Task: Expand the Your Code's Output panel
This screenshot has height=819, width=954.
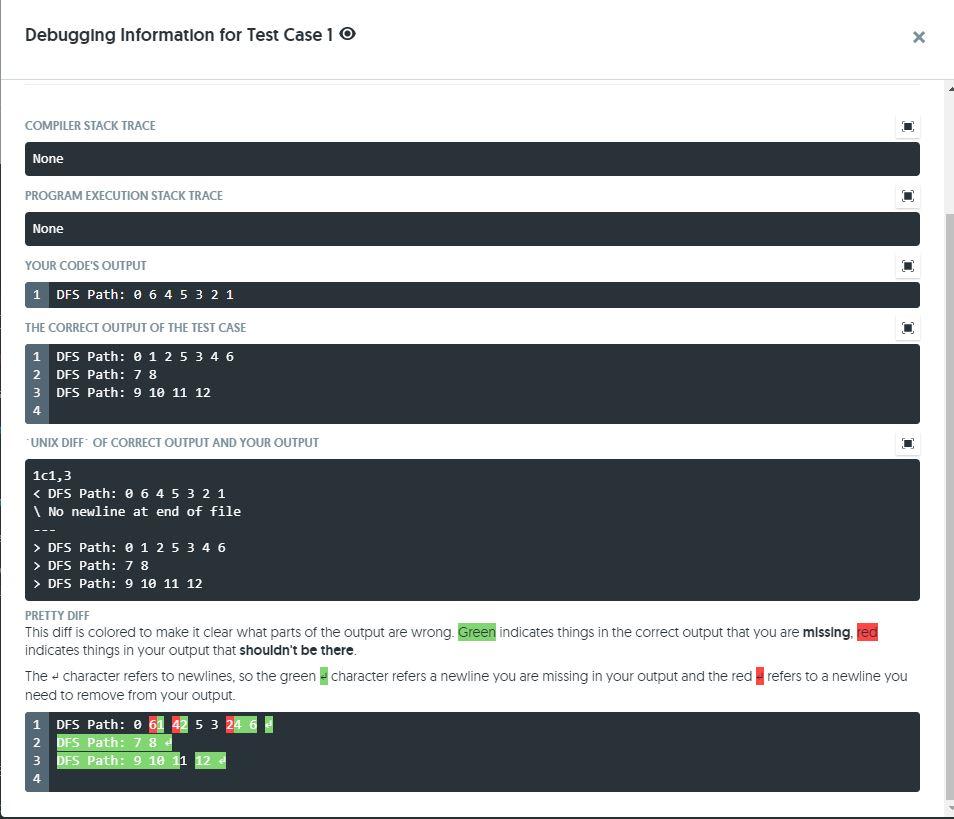Action: (908, 266)
